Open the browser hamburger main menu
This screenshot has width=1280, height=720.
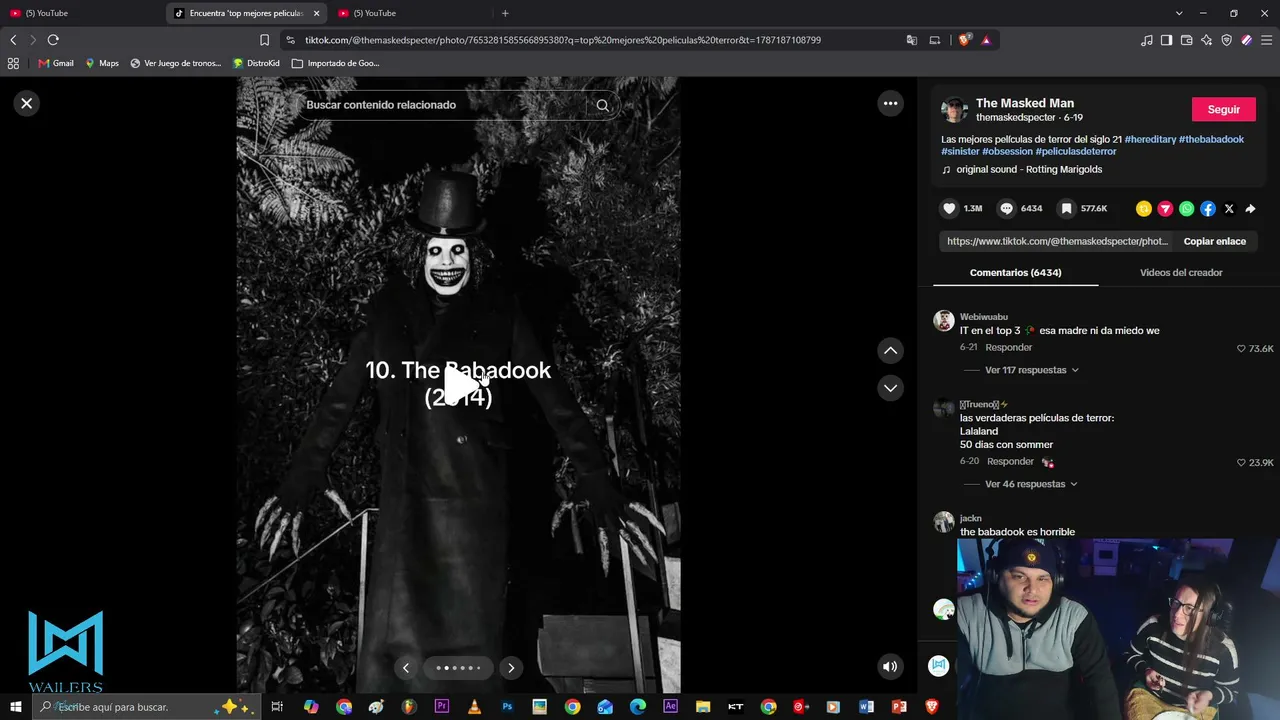coord(1267,40)
